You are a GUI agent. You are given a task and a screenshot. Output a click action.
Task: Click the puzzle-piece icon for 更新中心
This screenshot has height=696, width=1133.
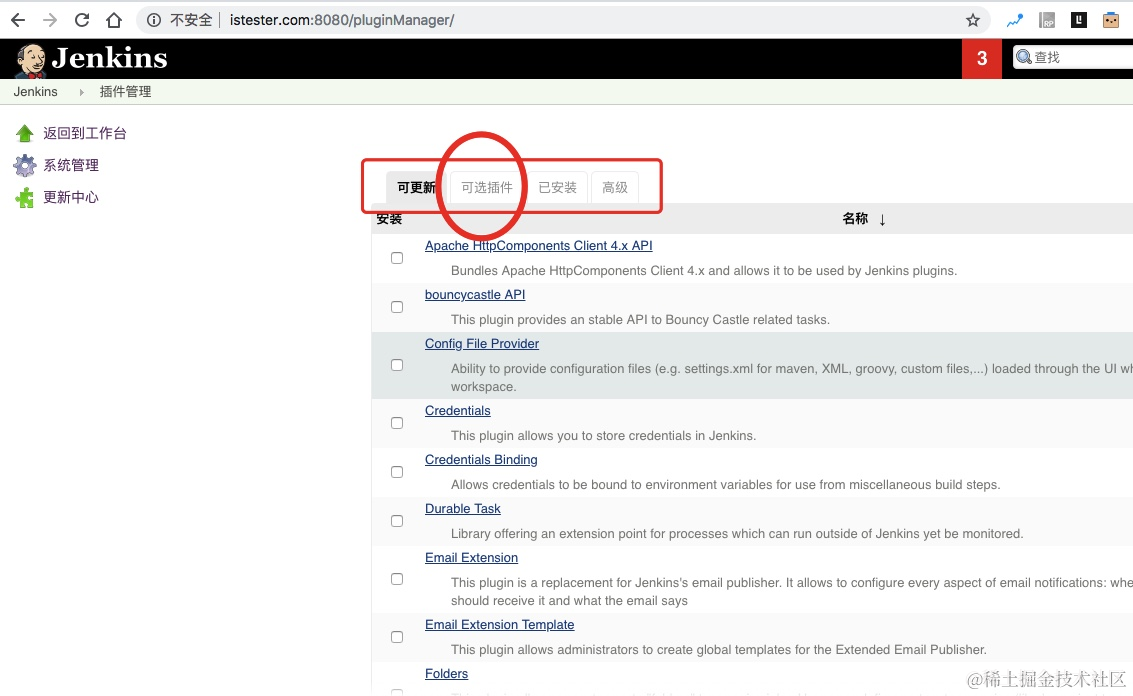pos(25,197)
